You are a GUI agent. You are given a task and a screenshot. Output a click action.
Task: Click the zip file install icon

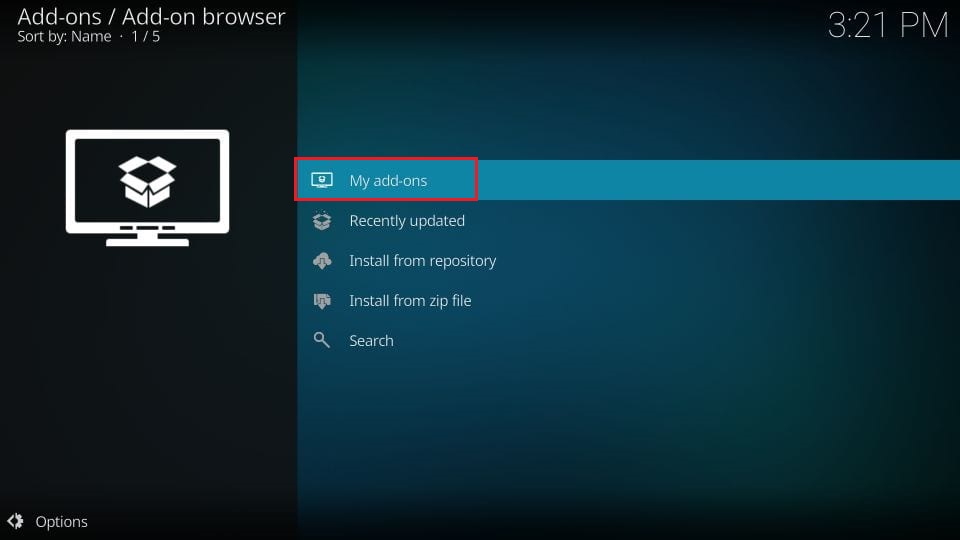pyautogui.click(x=322, y=301)
